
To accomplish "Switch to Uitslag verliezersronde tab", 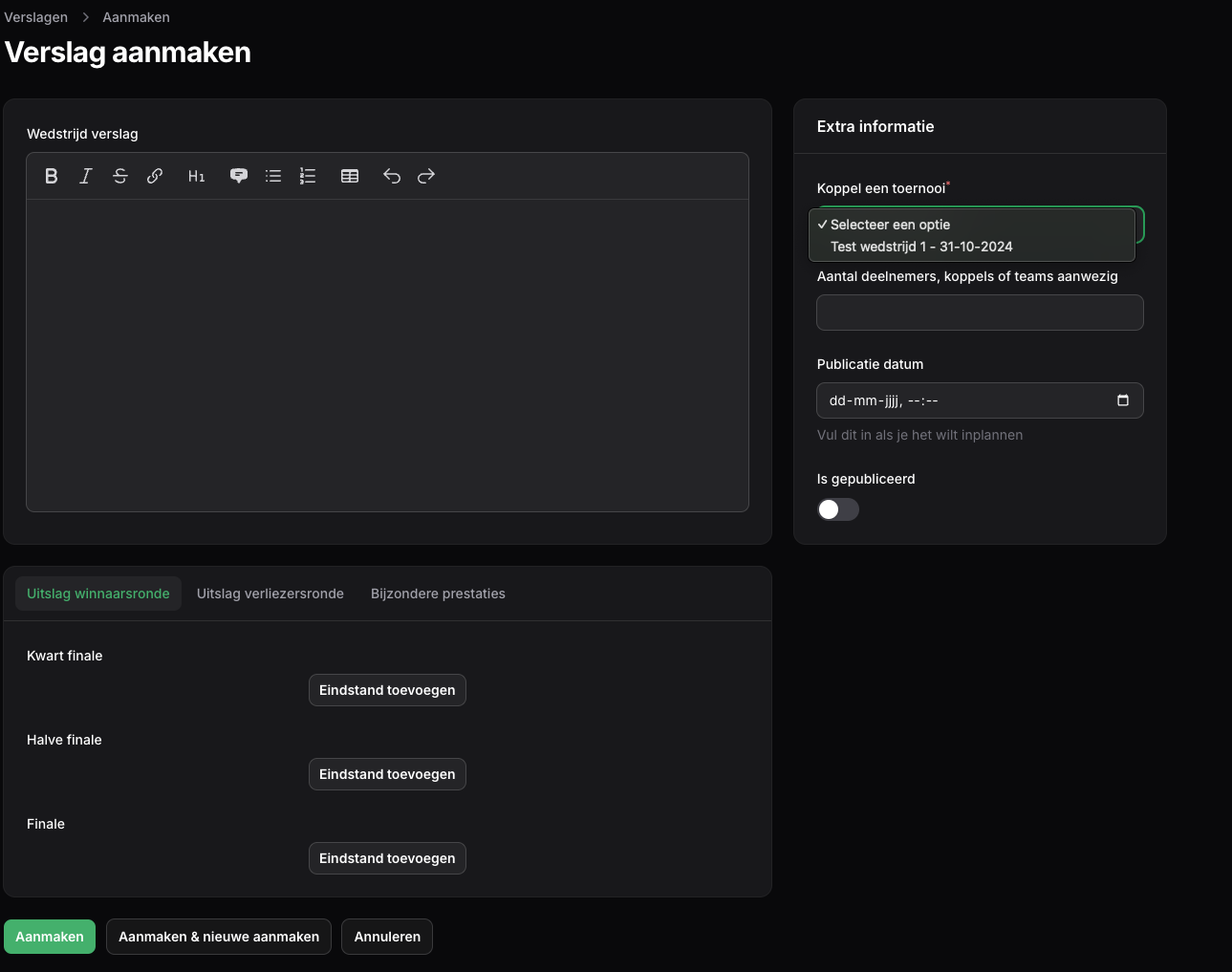I will pyautogui.click(x=270, y=594).
